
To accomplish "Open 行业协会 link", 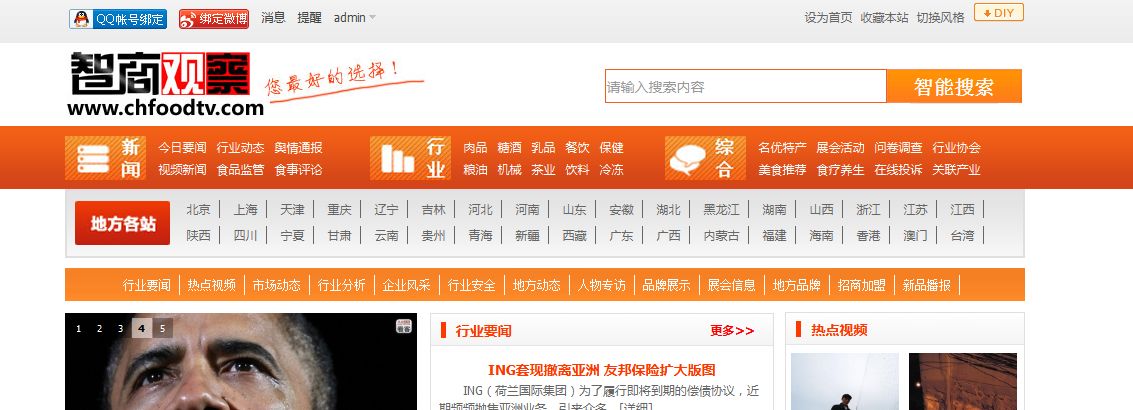I will pos(957,148).
